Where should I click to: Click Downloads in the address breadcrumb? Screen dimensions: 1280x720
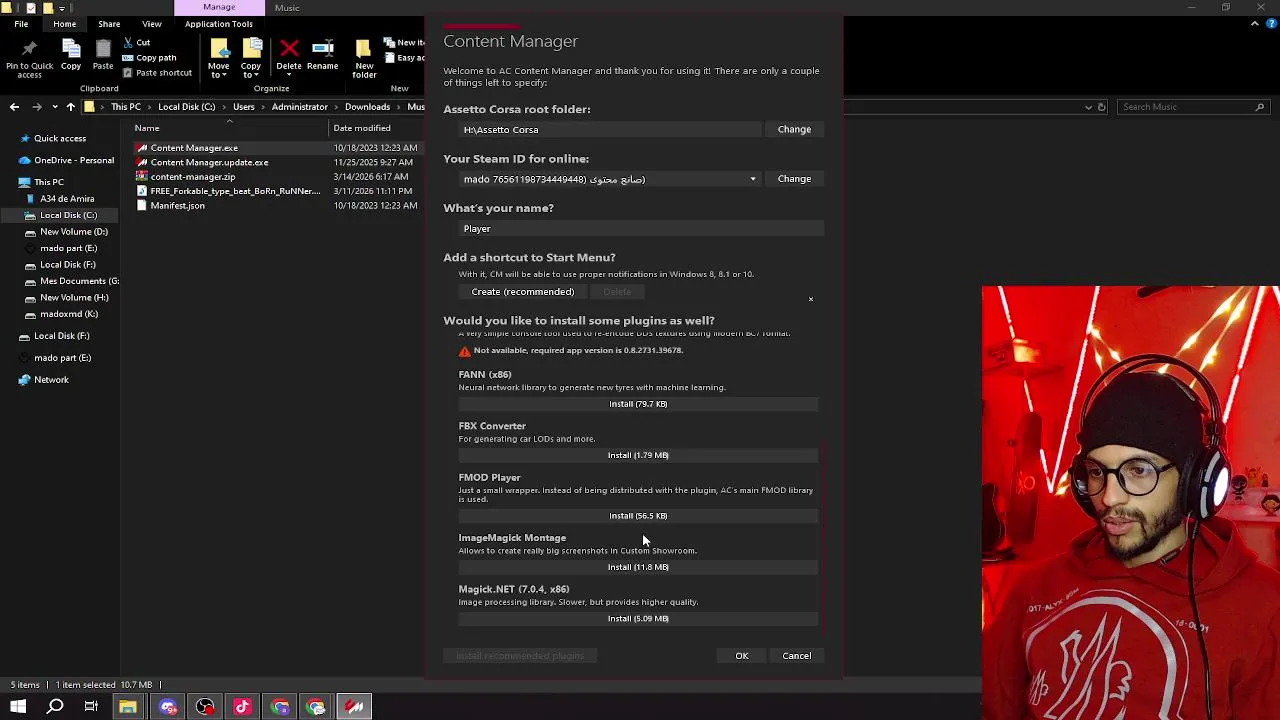[x=367, y=107]
